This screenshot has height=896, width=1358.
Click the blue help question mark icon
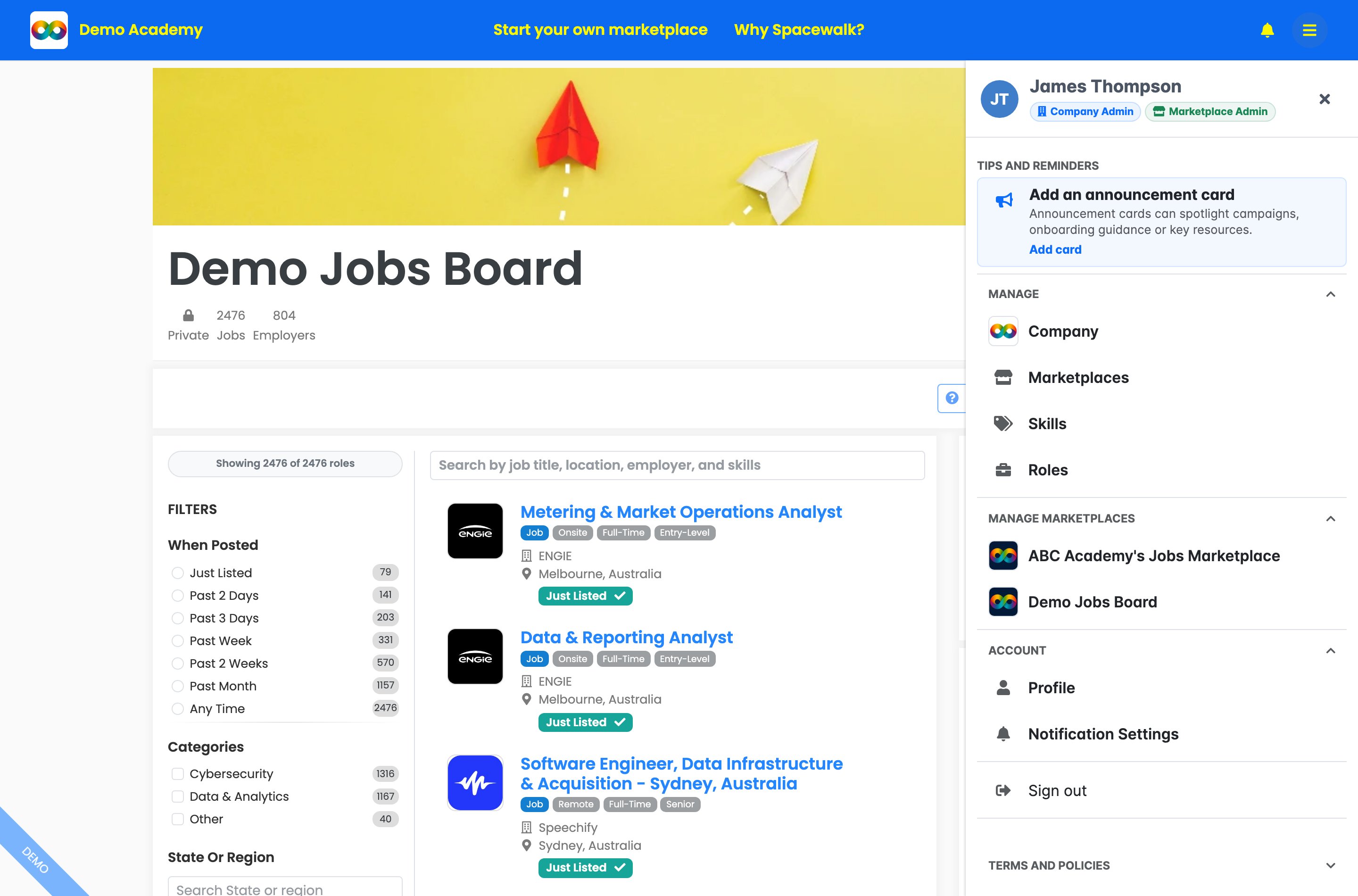point(952,398)
